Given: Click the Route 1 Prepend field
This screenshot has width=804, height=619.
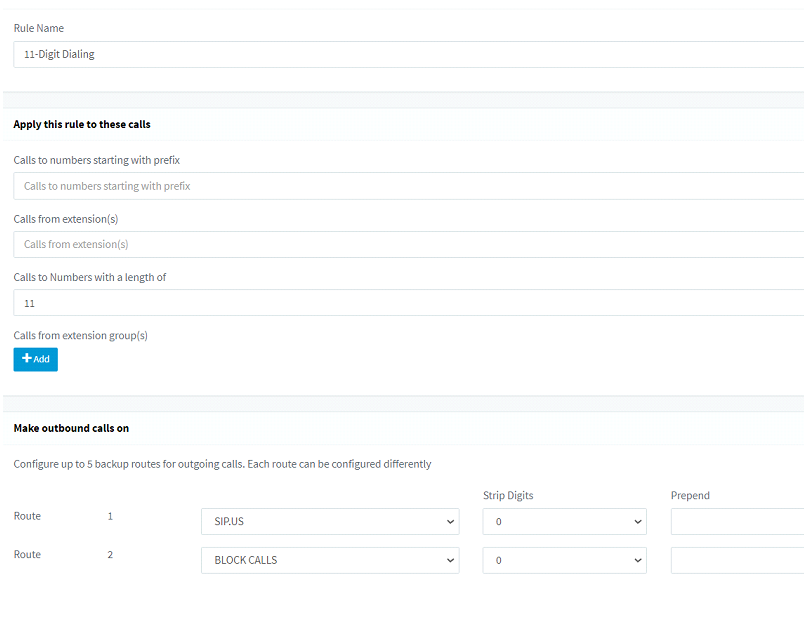Looking at the screenshot, I should (737, 522).
